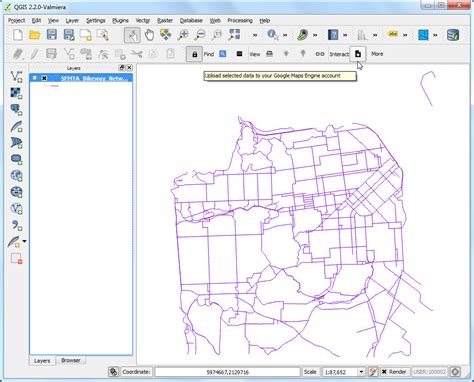
Task: Open the Scale dropdown list
Action: point(361,372)
